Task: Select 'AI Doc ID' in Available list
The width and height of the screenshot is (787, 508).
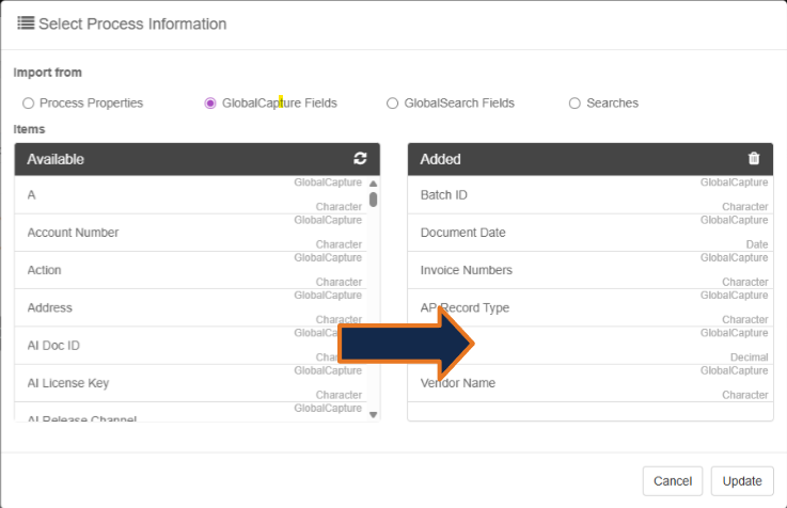Action: point(191,345)
